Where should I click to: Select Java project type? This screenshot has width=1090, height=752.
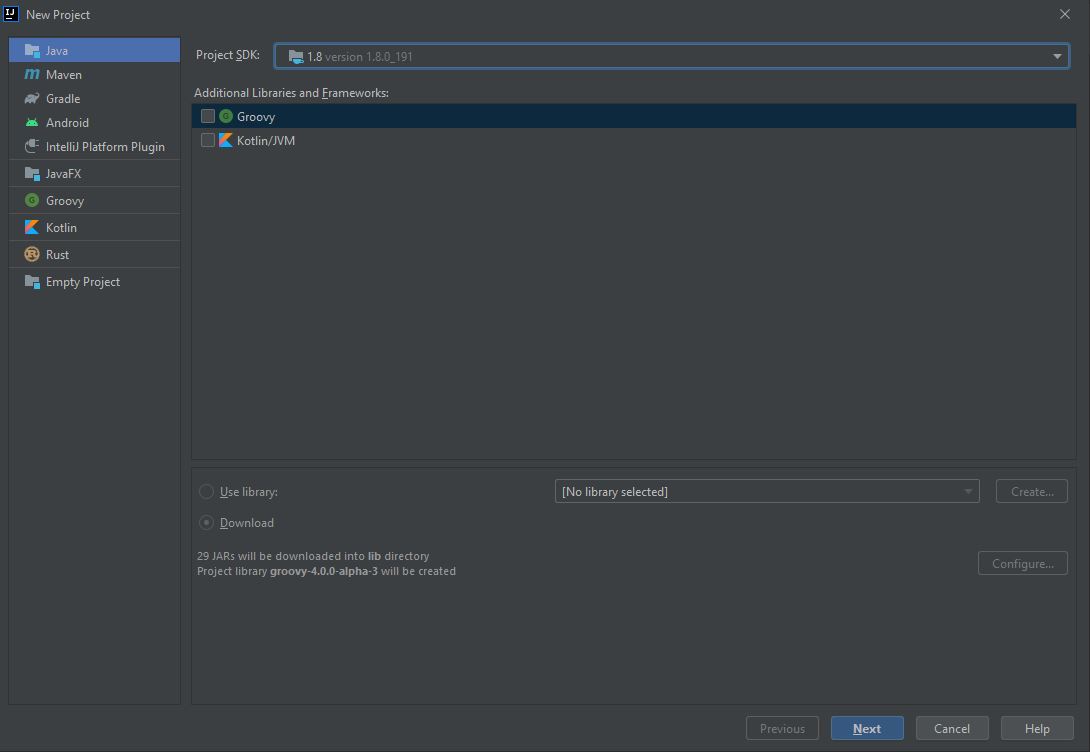pyautogui.click(x=95, y=50)
